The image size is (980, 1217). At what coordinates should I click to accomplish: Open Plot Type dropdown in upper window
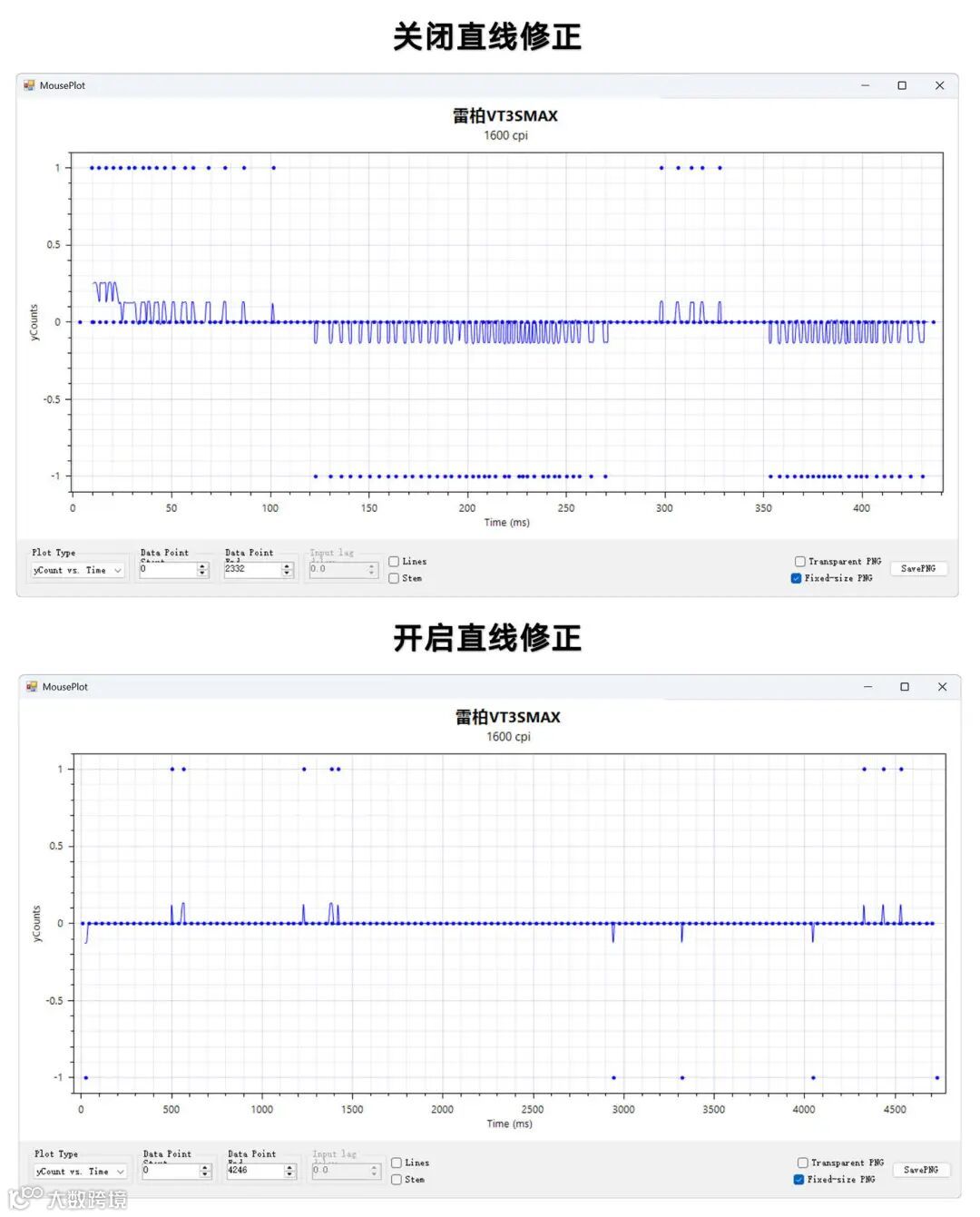click(x=78, y=570)
